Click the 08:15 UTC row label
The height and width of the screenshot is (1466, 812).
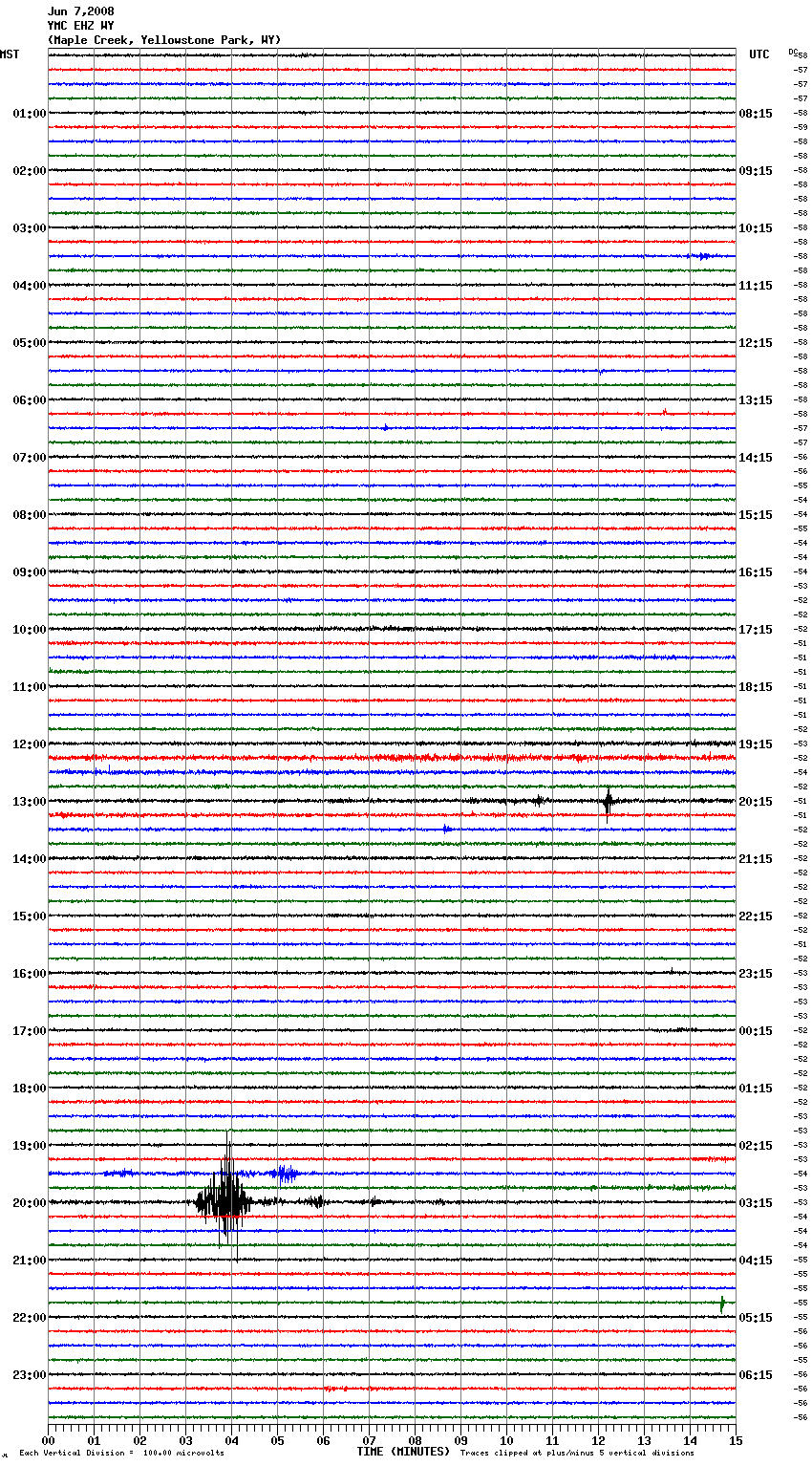(x=756, y=114)
